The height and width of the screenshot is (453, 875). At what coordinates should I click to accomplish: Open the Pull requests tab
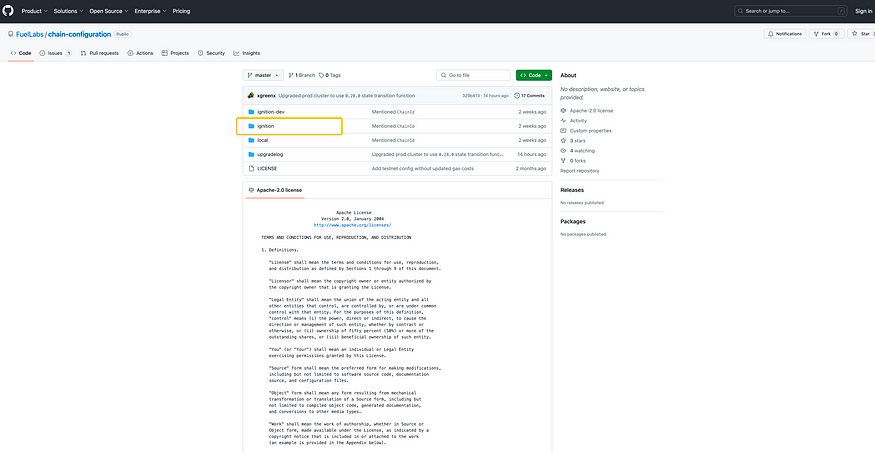click(x=99, y=53)
